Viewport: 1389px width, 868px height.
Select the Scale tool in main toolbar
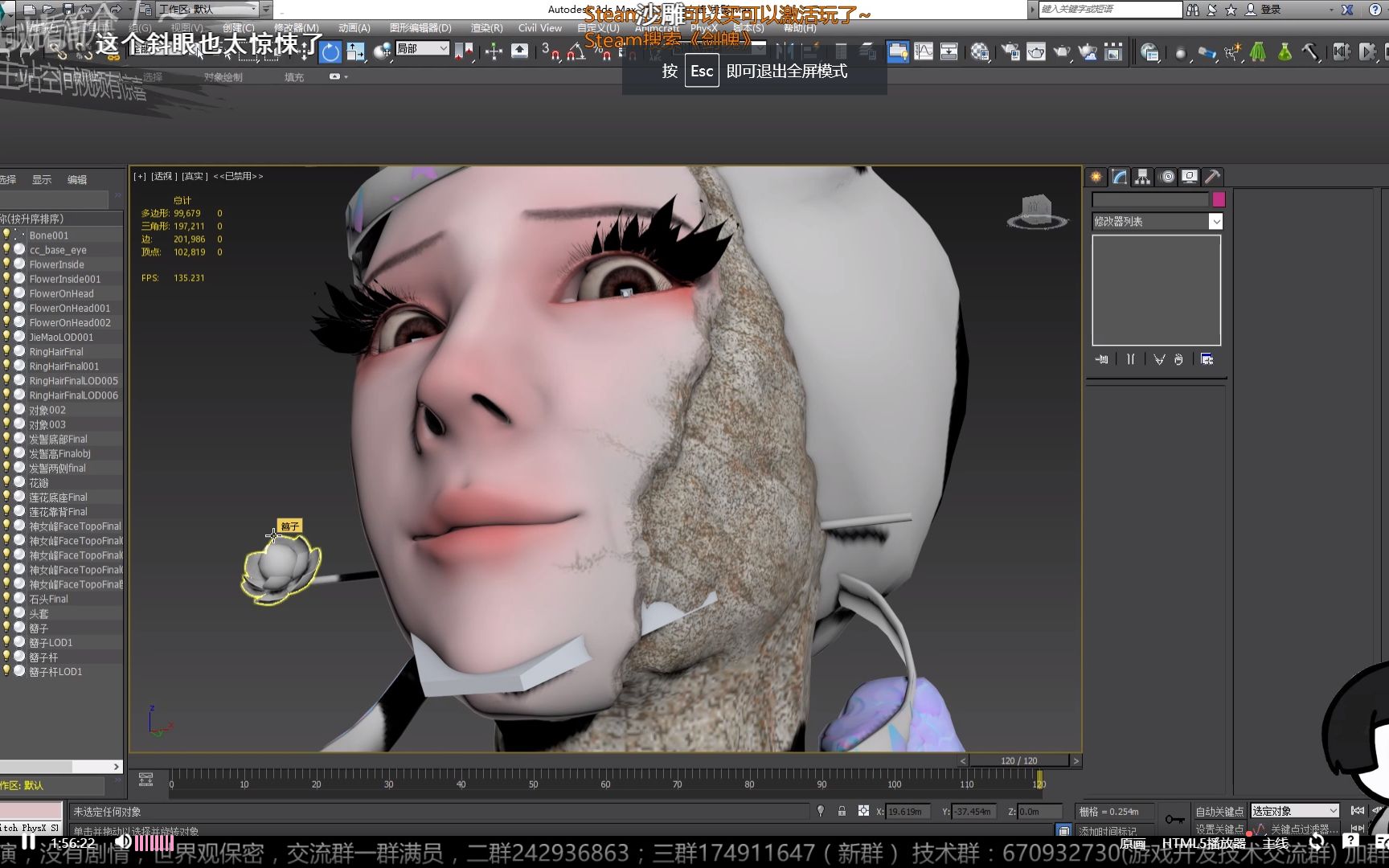pyautogui.click(x=356, y=52)
